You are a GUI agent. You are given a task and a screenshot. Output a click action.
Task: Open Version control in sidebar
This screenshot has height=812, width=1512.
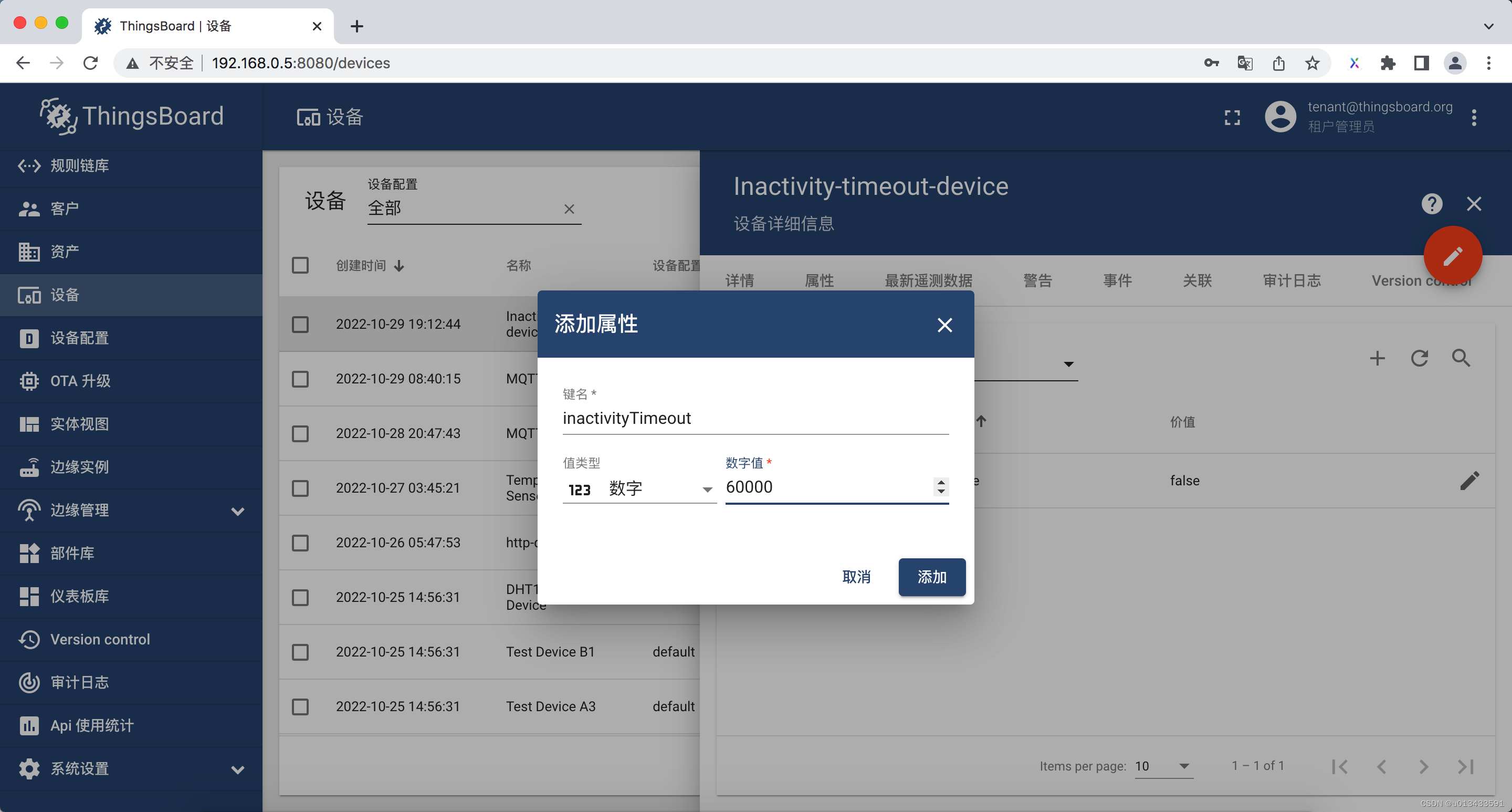[131, 639]
